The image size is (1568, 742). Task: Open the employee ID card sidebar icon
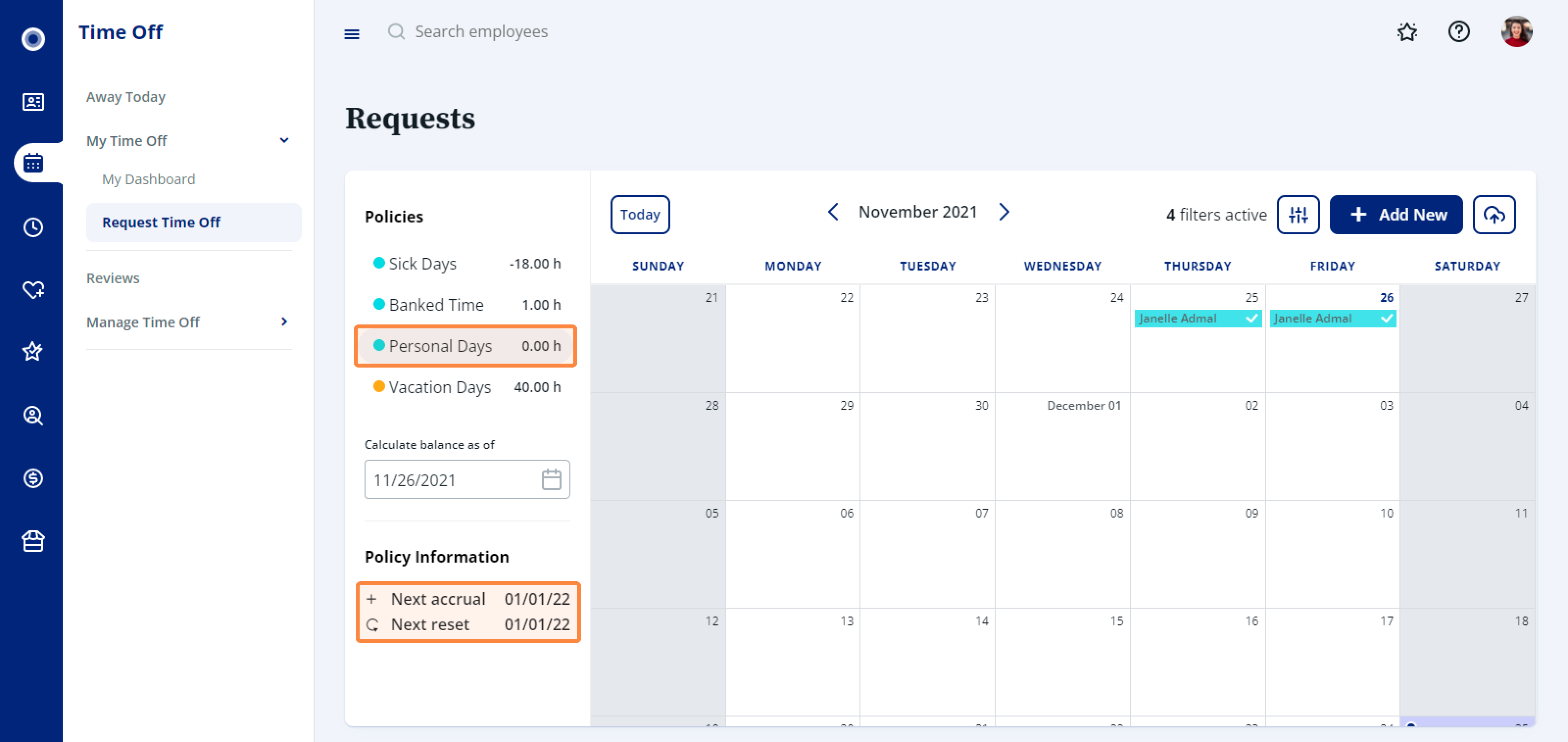click(33, 101)
